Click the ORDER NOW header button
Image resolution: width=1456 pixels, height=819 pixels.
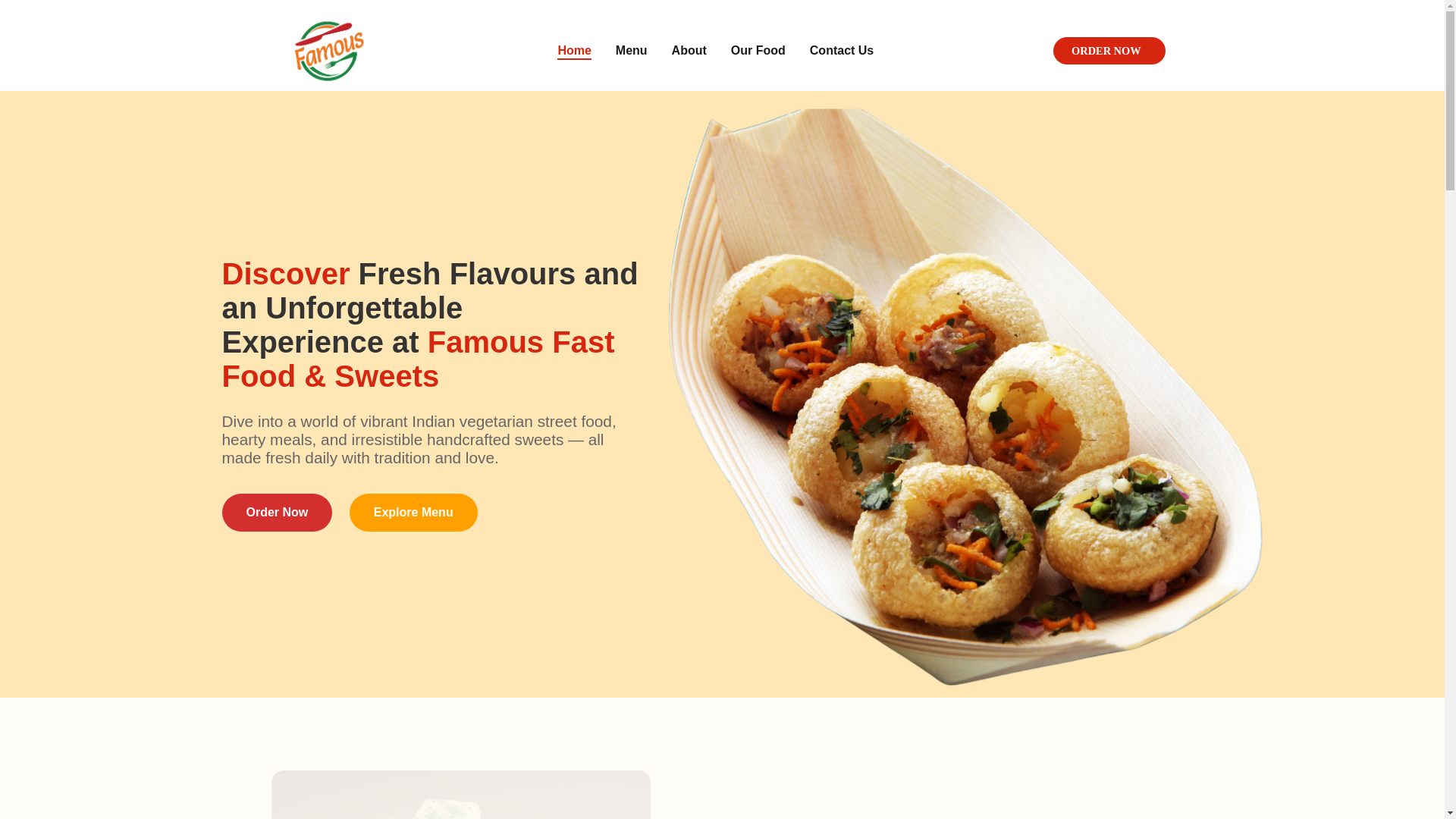tap(1109, 51)
